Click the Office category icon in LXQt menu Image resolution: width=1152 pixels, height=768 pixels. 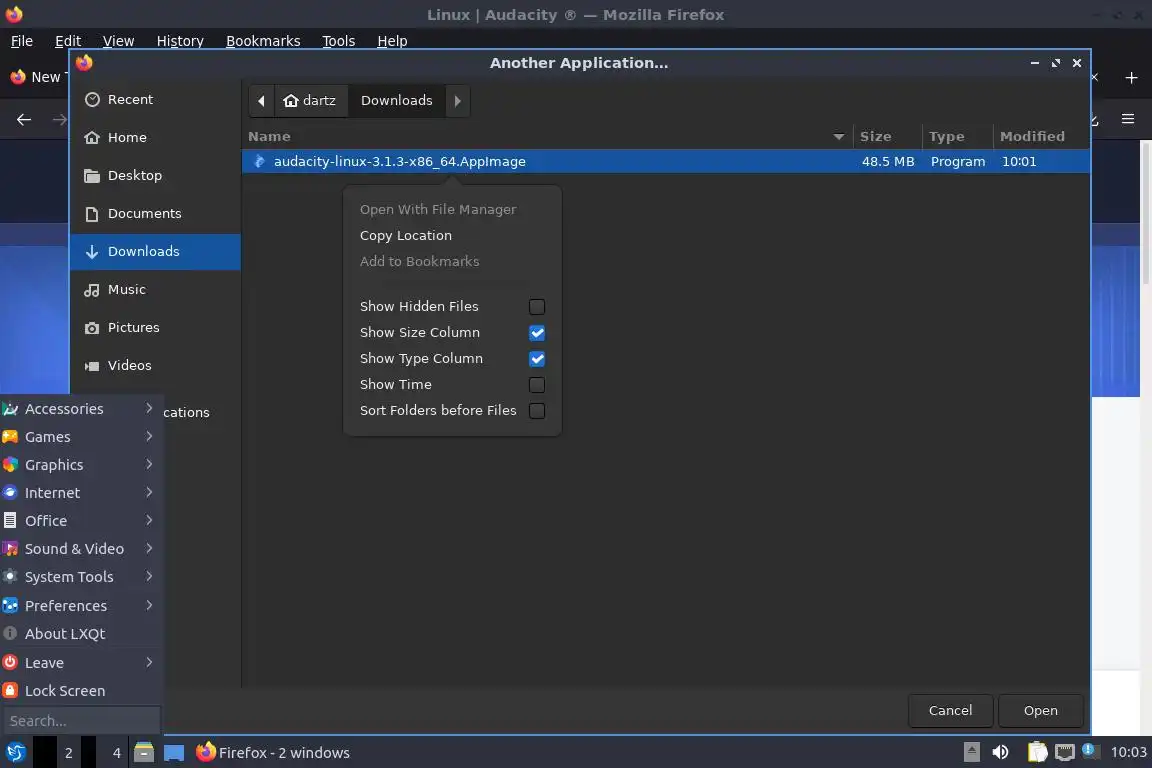click(10, 520)
